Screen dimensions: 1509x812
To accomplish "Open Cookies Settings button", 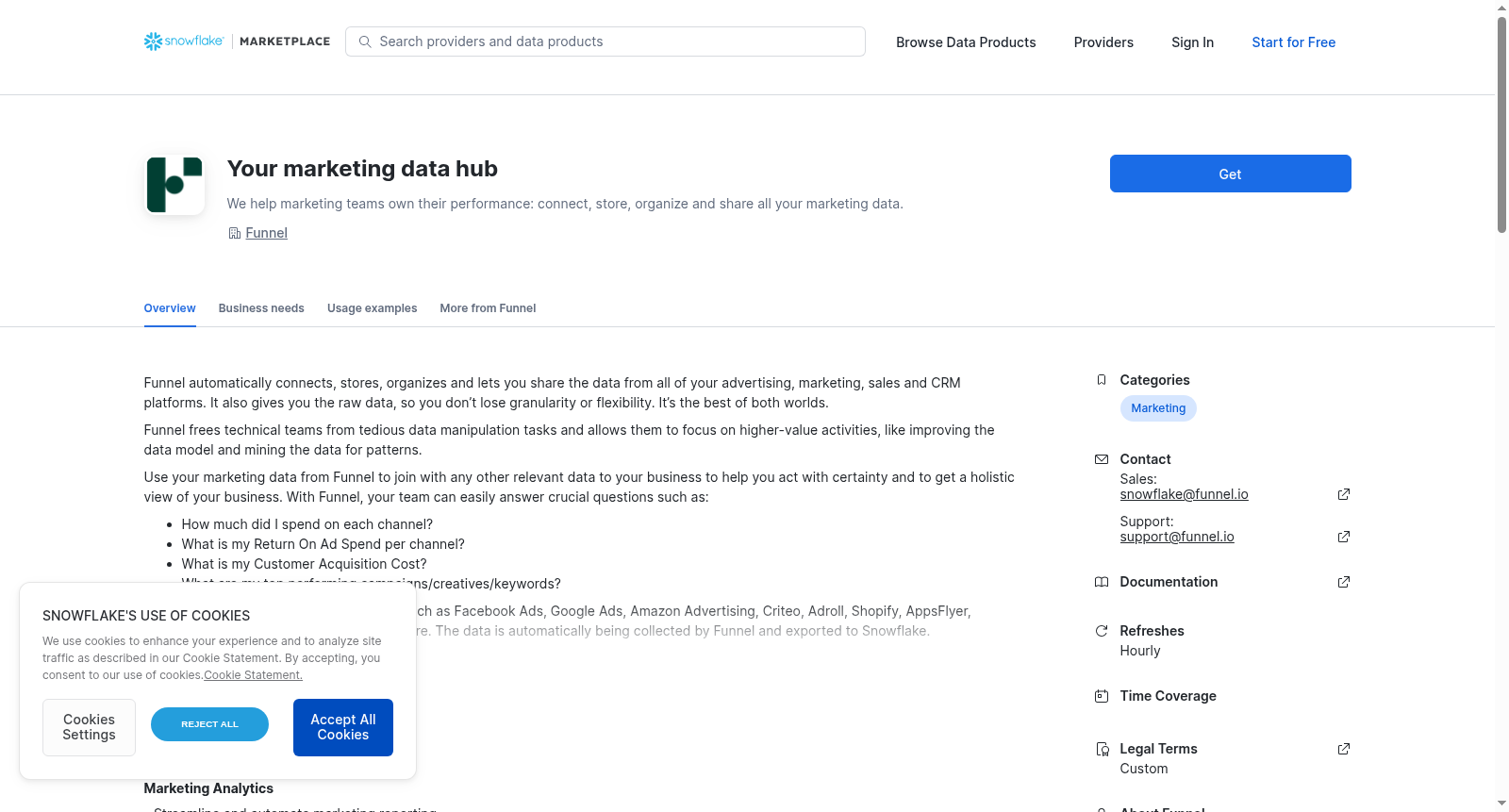I will 89,727.
